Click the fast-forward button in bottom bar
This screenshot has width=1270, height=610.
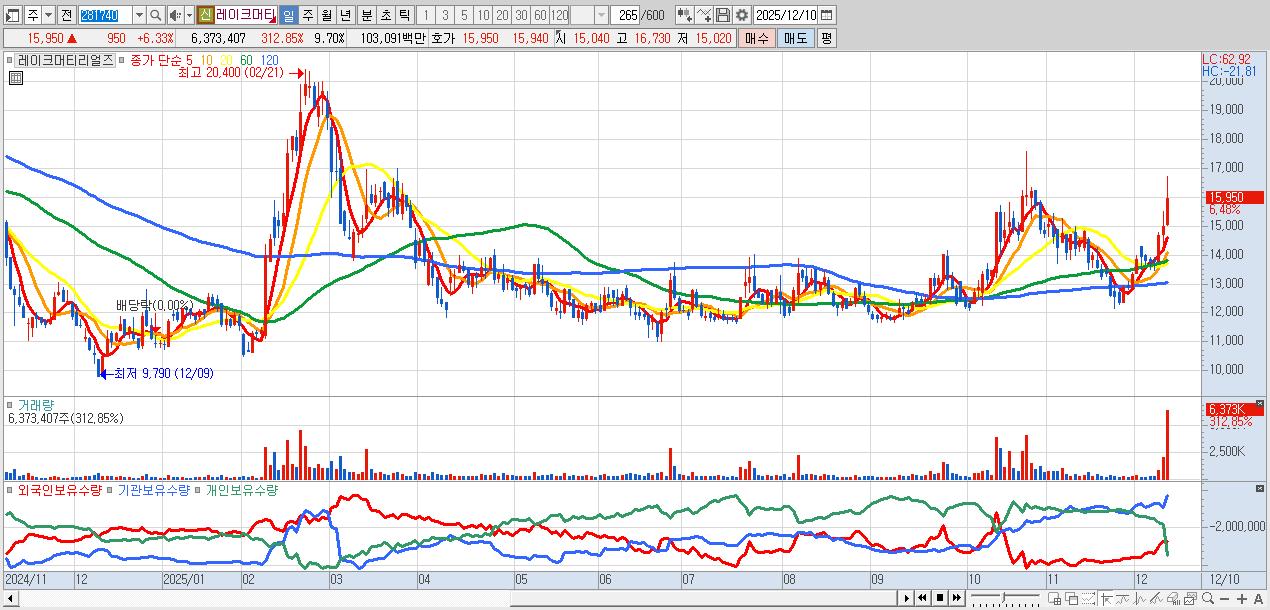pyautogui.click(x=957, y=598)
